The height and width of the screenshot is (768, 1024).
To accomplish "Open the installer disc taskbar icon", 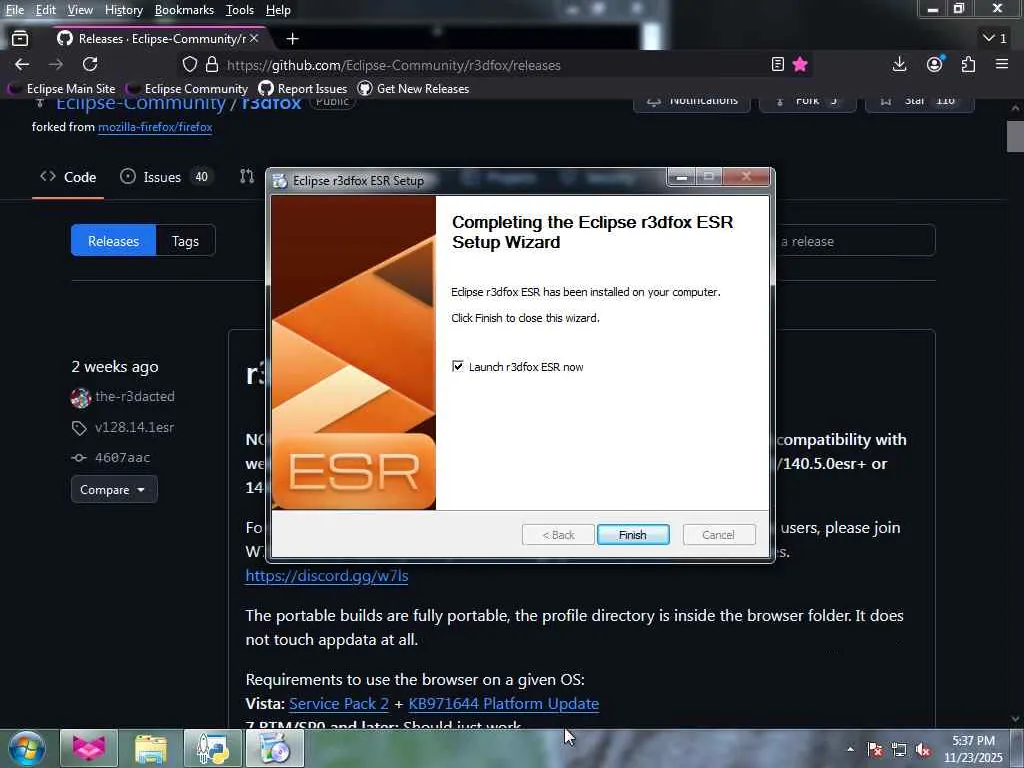I will (275, 748).
